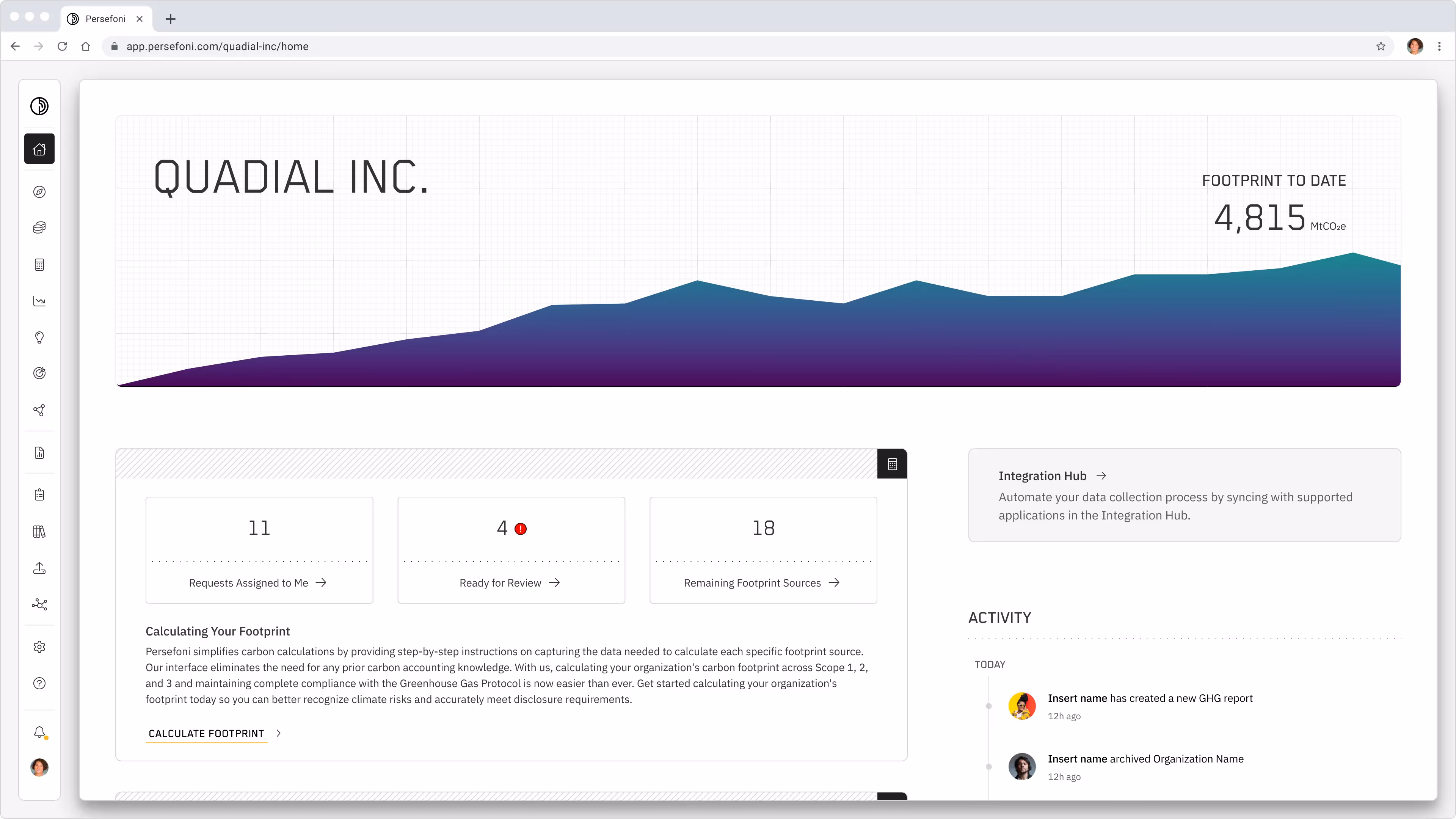
Task: Open the help question mark icon
Action: 39,684
